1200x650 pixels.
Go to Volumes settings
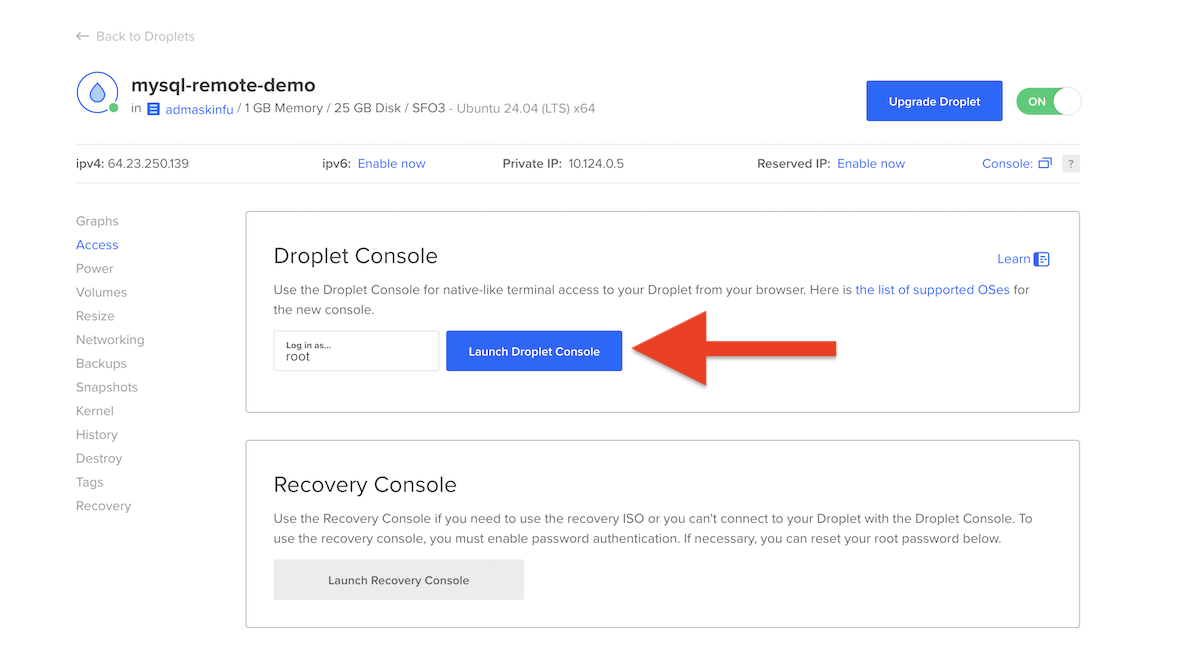tap(101, 292)
